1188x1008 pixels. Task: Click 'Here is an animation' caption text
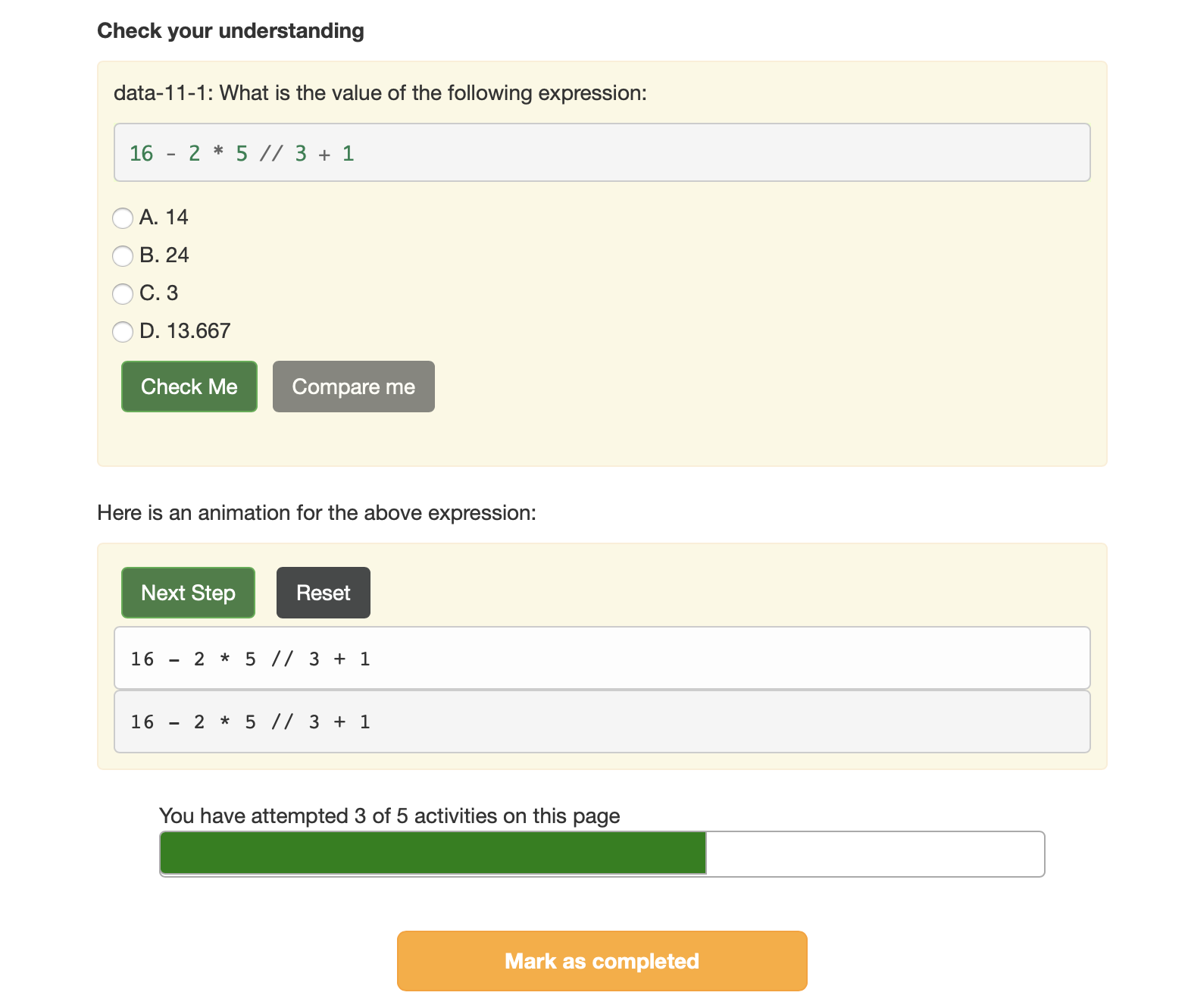click(x=317, y=513)
